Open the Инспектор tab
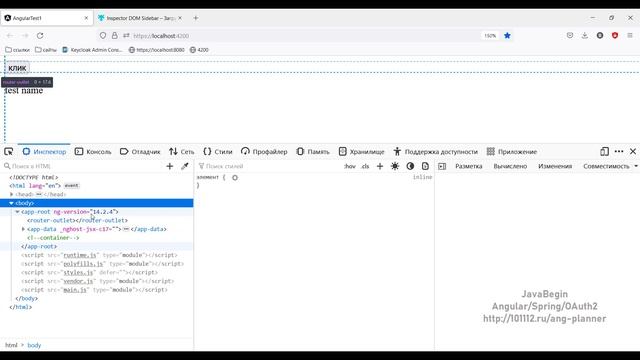The image size is (640, 360). point(44,151)
